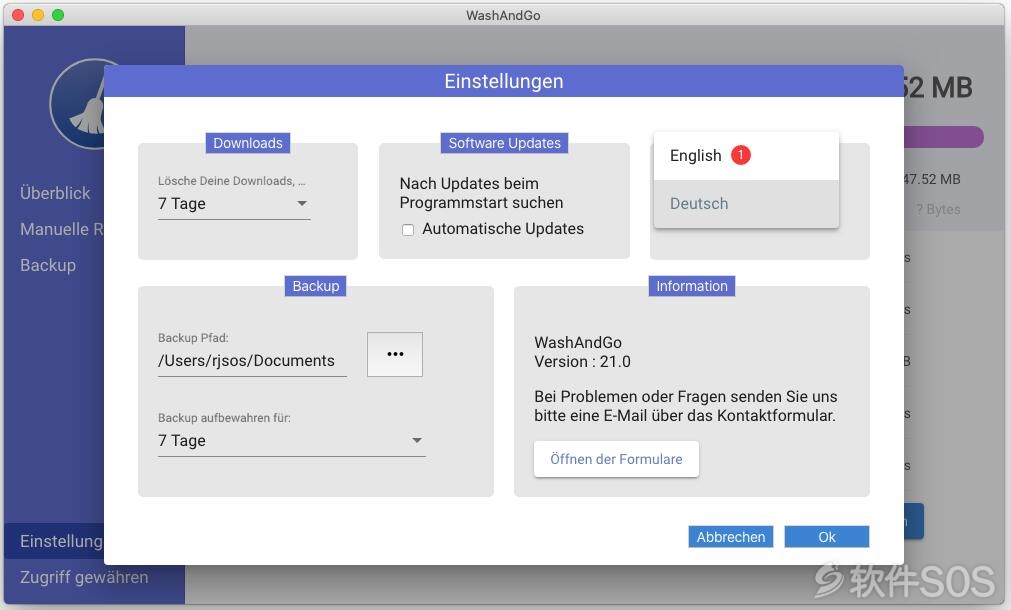The image size is (1011, 610).
Task: Click the Öffnen der Formulare button
Action: click(x=616, y=459)
